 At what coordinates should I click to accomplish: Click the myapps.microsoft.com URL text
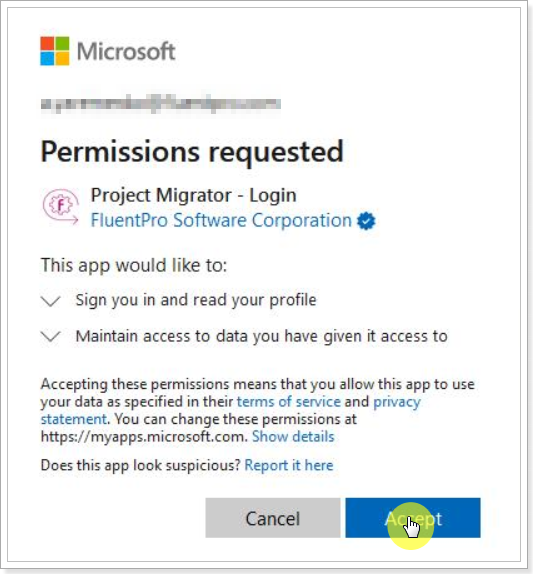(143, 436)
